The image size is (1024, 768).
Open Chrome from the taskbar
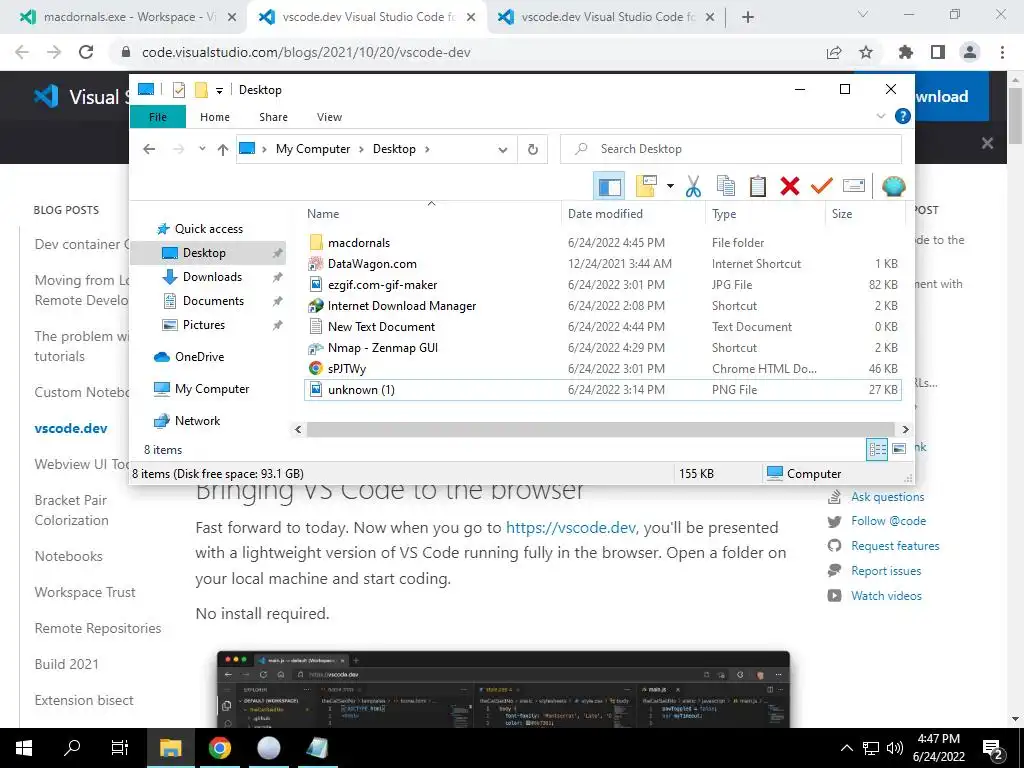(220, 748)
